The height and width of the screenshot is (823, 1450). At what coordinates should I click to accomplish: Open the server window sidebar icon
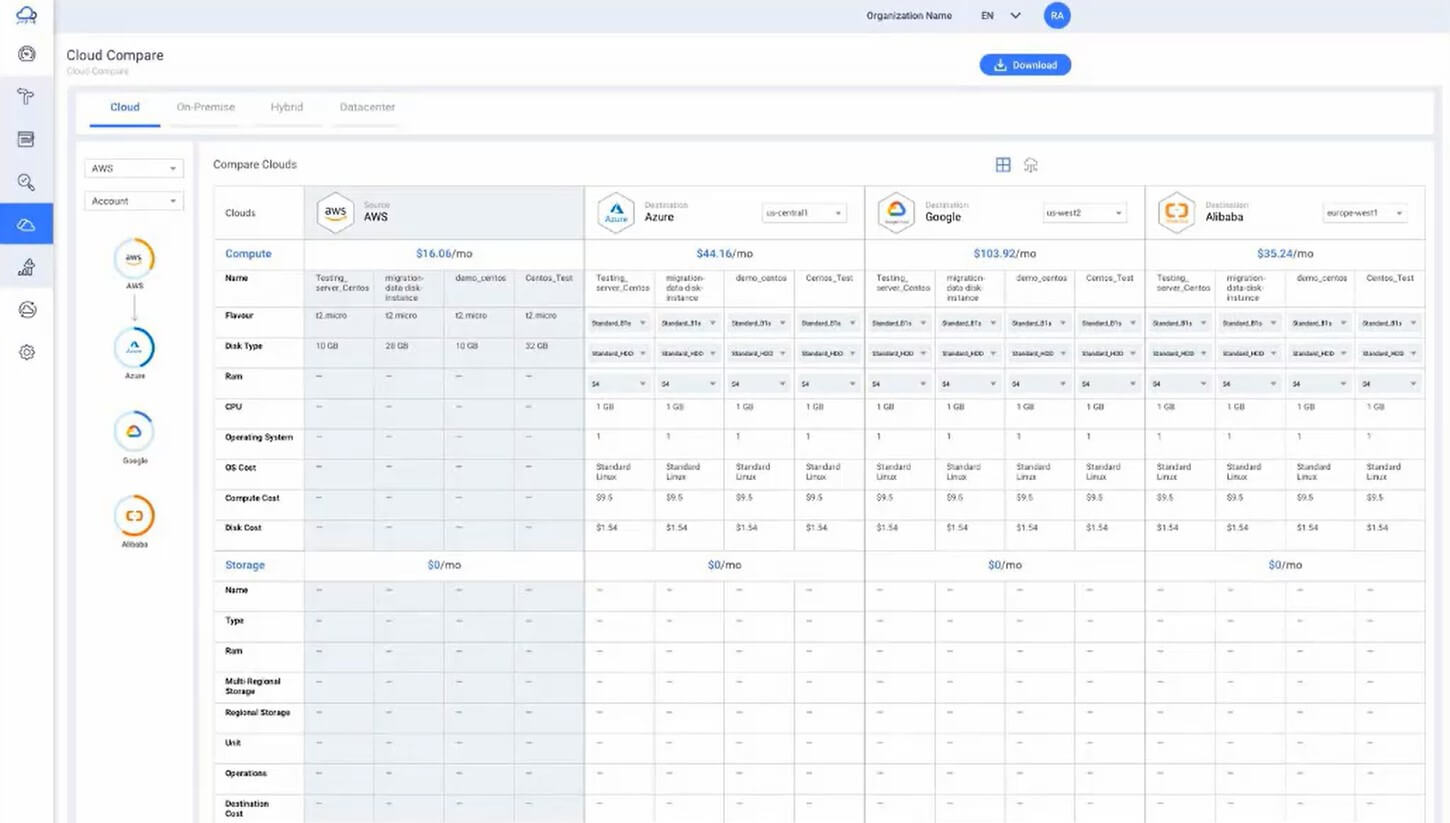click(27, 139)
